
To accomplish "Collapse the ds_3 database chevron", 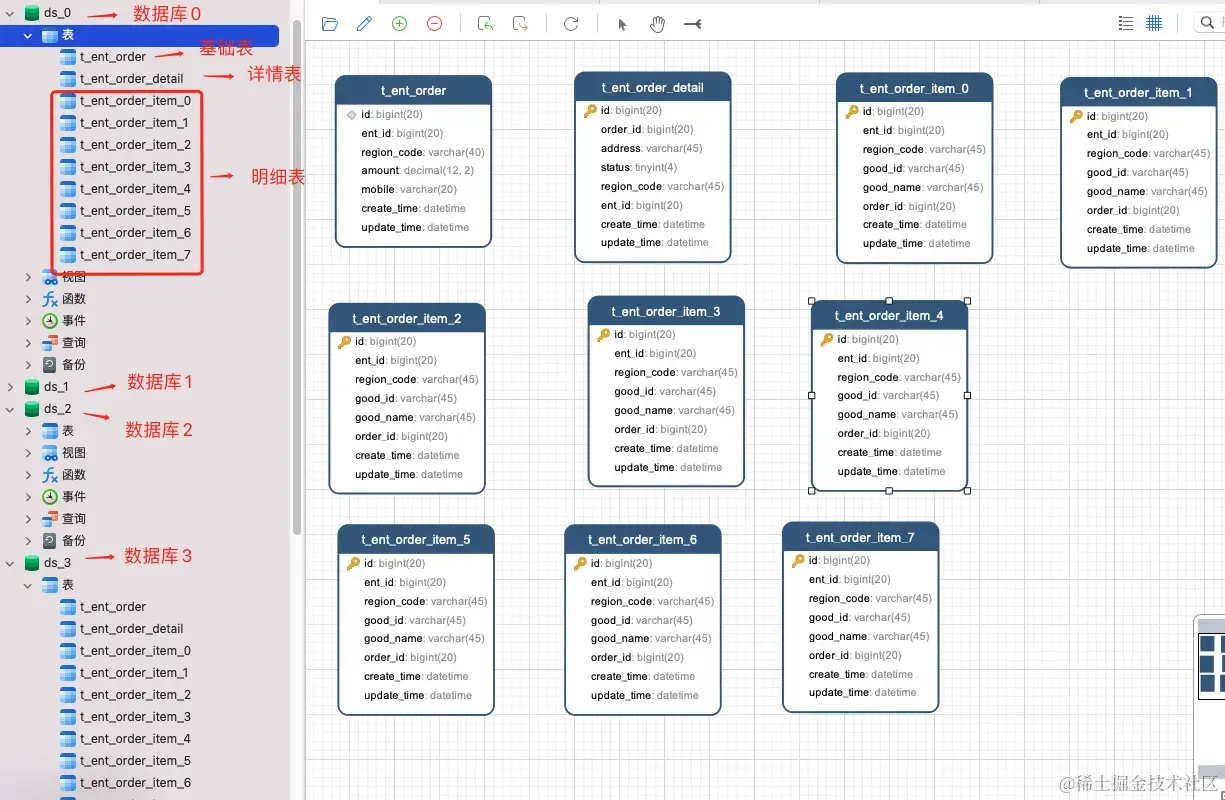I will pyautogui.click(x=11, y=563).
